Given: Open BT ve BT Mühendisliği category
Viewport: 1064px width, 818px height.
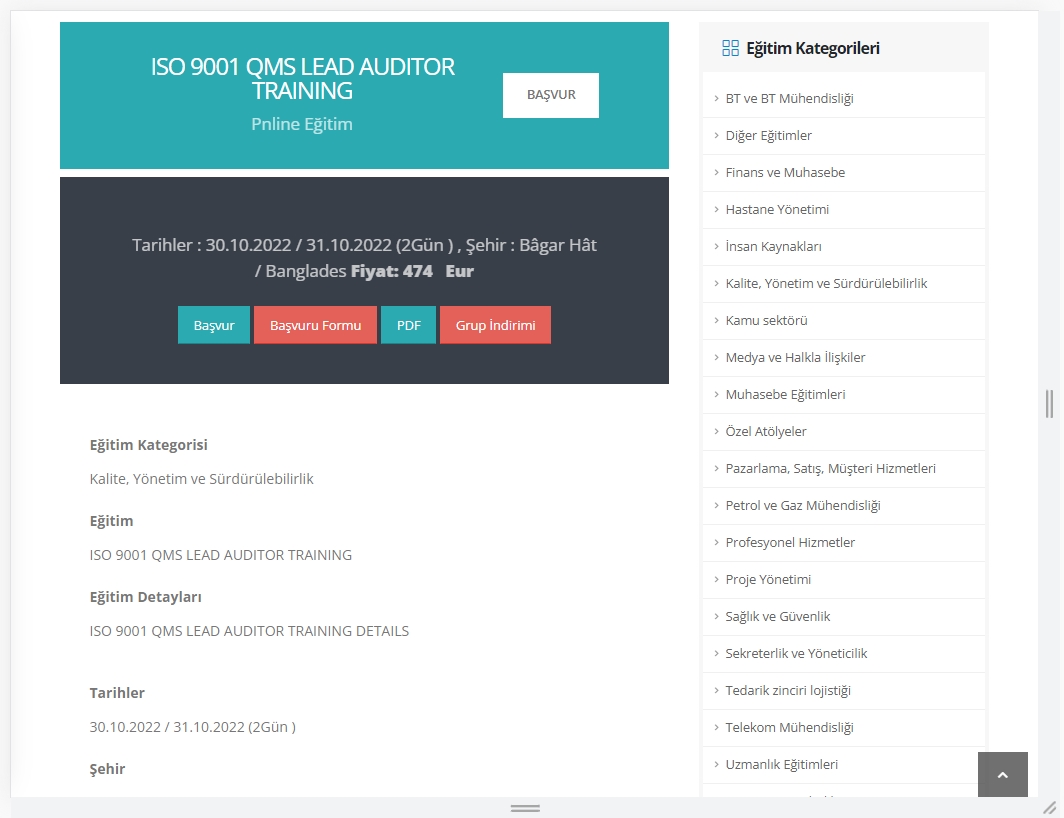Looking at the screenshot, I should pos(789,98).
